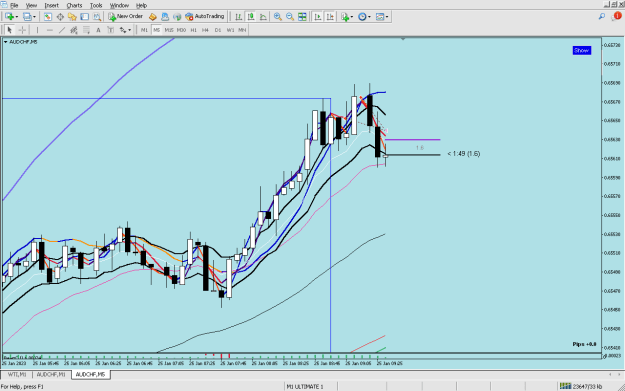Expand the Indicators dropdown arrow
This screenshot has width=625, height=391.
click(352, 17)
